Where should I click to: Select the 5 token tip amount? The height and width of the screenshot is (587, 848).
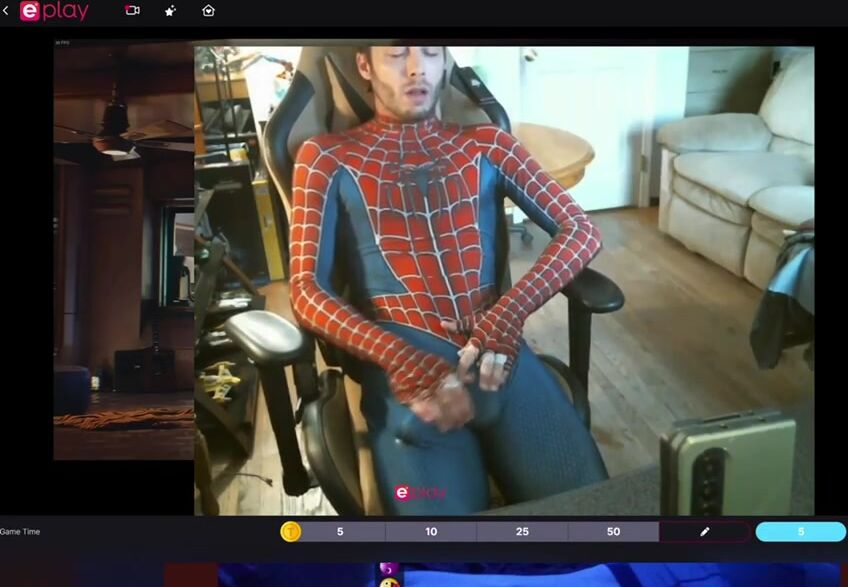click(x=340, y=532)
